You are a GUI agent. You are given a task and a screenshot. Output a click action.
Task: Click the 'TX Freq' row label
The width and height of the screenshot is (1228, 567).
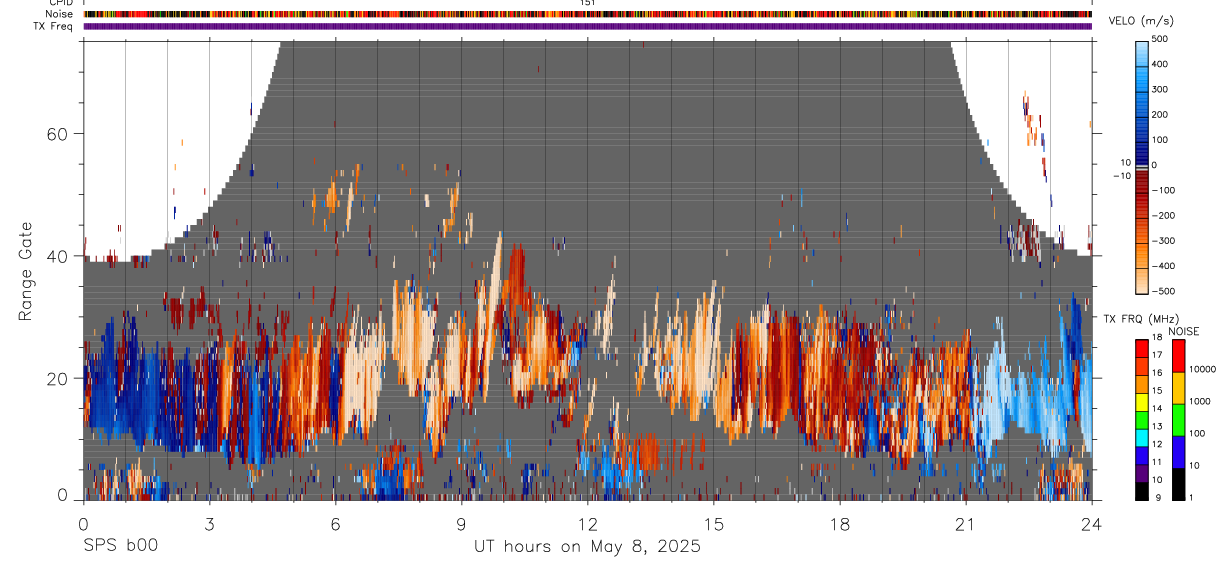53,26
